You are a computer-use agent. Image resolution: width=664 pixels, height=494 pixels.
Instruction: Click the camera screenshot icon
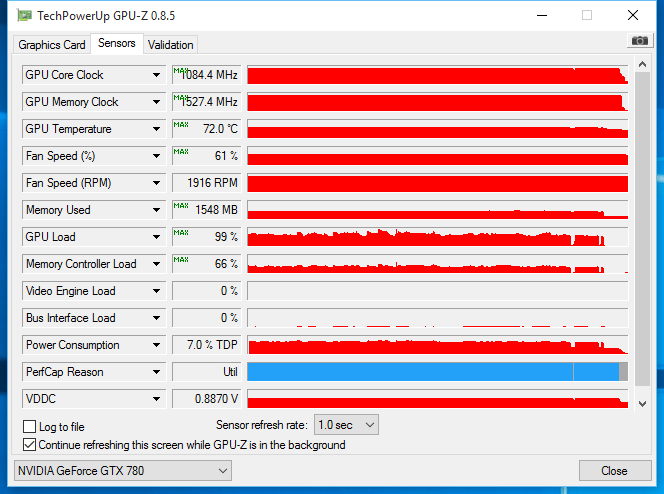[x=639, y=41]
